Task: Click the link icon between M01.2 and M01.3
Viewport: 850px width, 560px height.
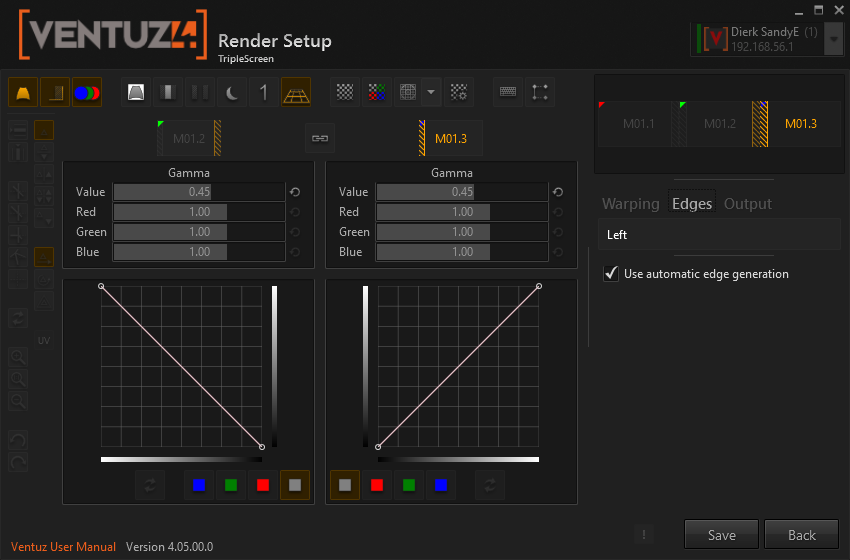Action: (320, 138)
